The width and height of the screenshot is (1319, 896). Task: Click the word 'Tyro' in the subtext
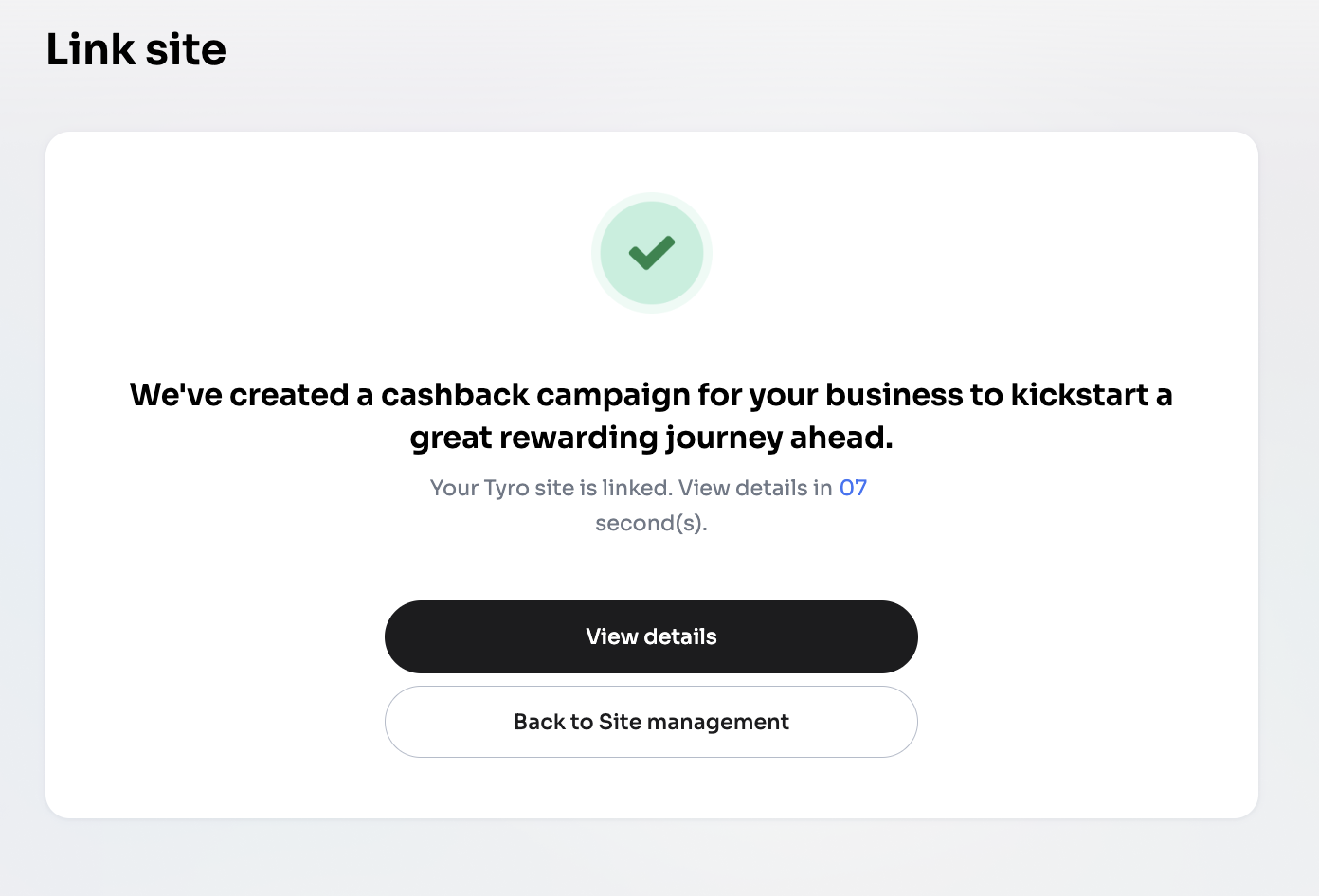click(x=506, y=488)
